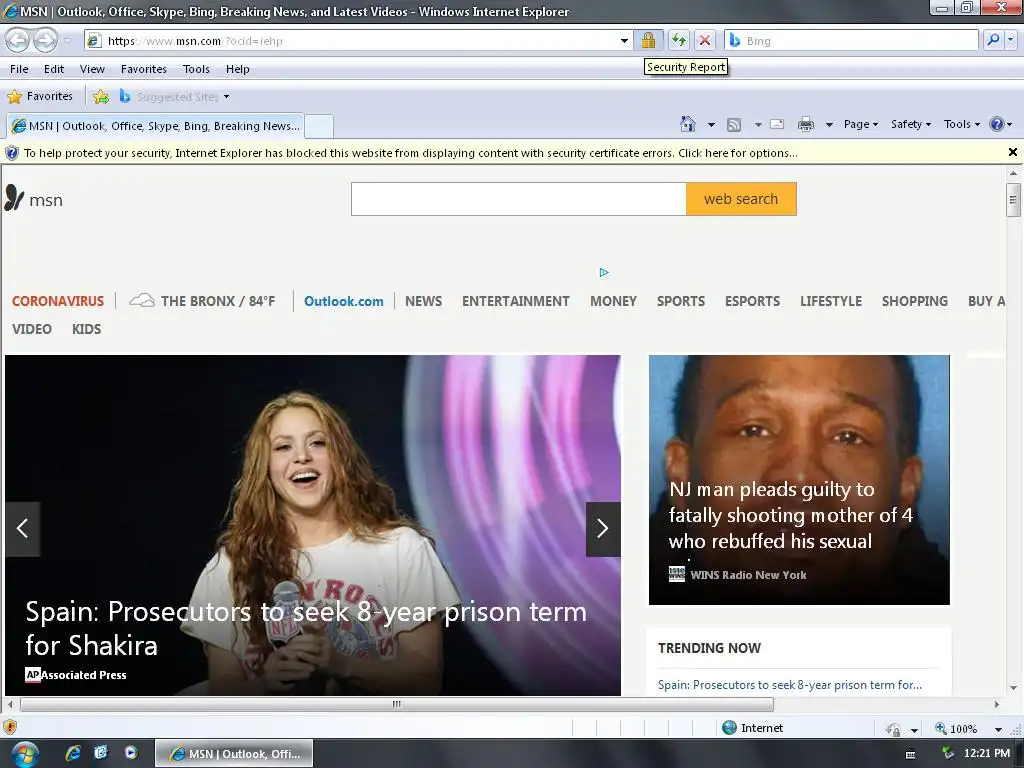Click the Read Mail icon
This screenshot has height=768, width=1024.
pos(777,124)
